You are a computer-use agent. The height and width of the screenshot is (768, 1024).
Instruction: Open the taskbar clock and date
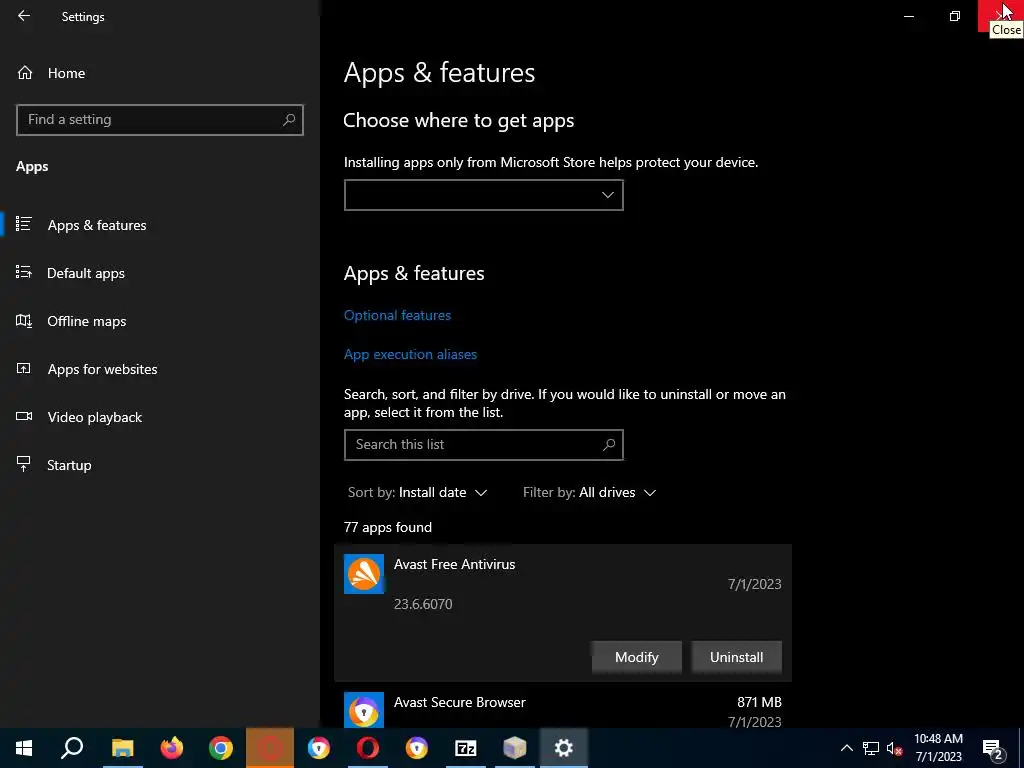pos(938,748)
